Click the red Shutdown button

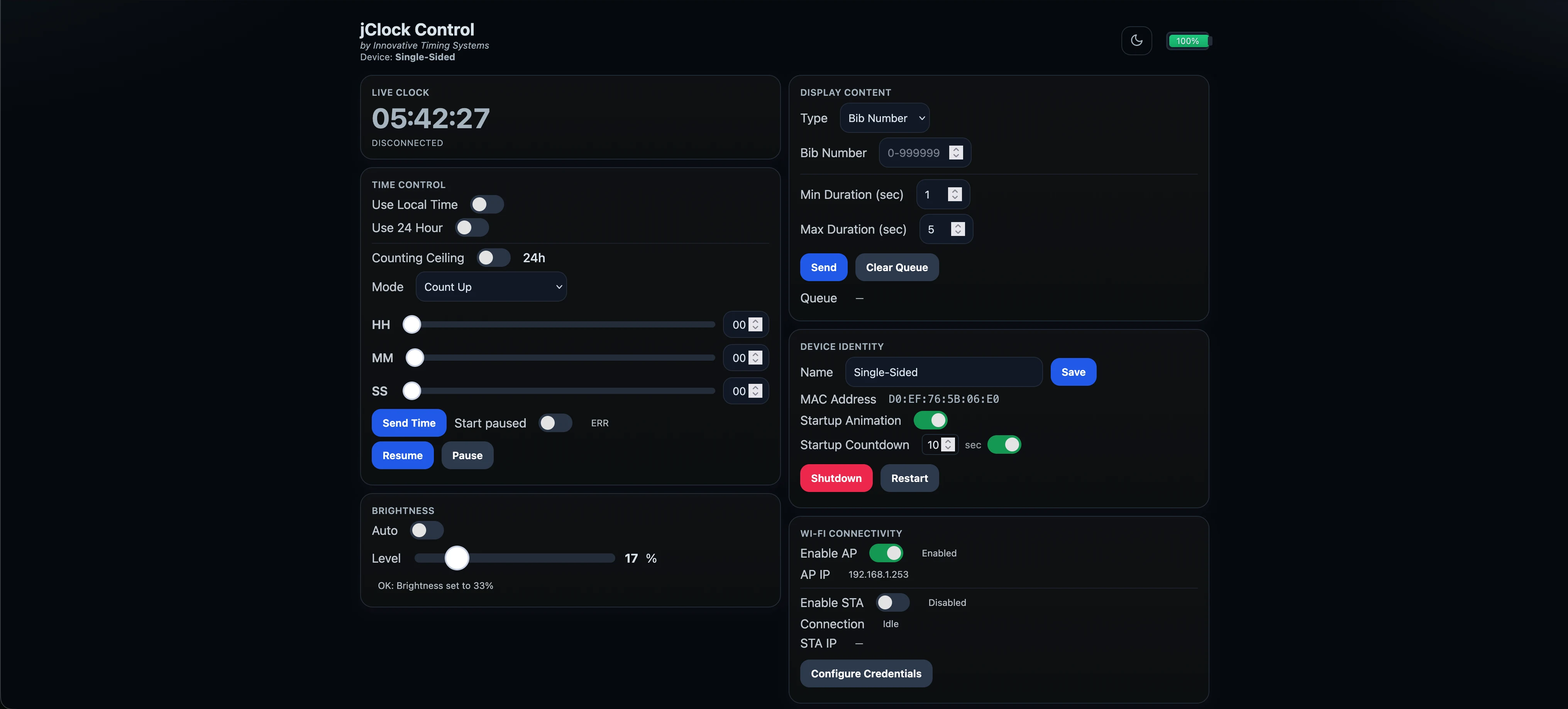[x=836, y=478]
